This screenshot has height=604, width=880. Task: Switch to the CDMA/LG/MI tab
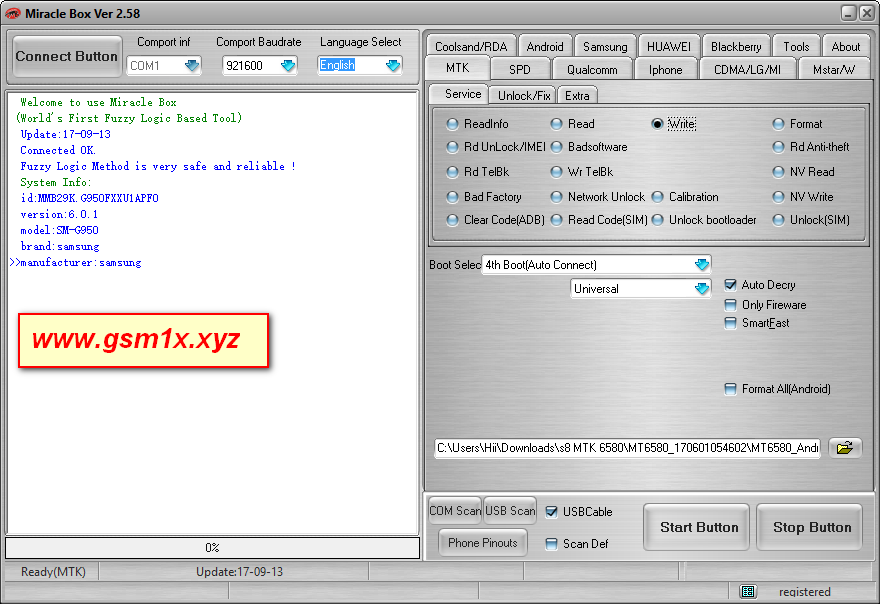point(747,70)
